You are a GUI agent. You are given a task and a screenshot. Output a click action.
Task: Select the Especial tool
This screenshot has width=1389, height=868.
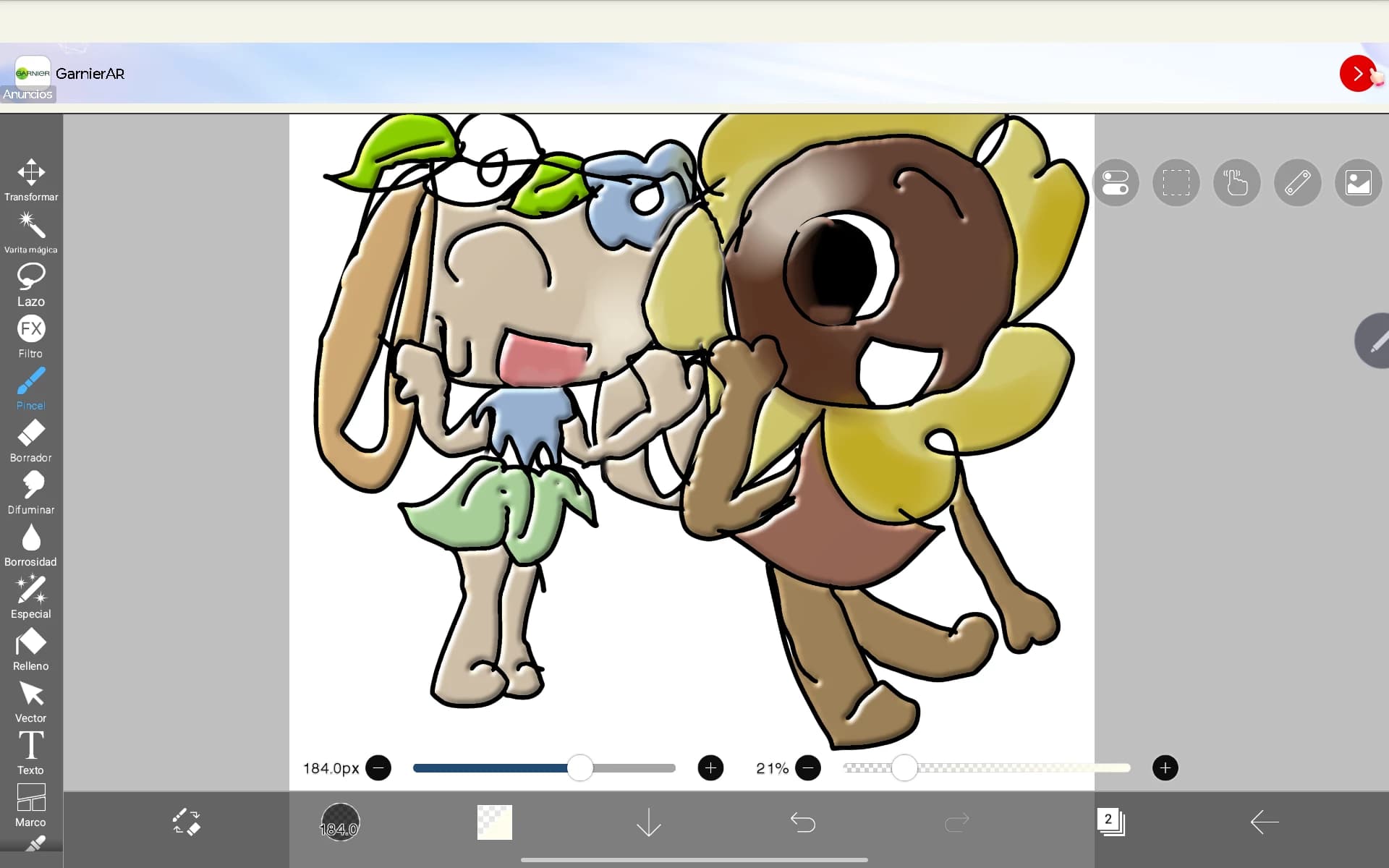(x=31, y=597)
